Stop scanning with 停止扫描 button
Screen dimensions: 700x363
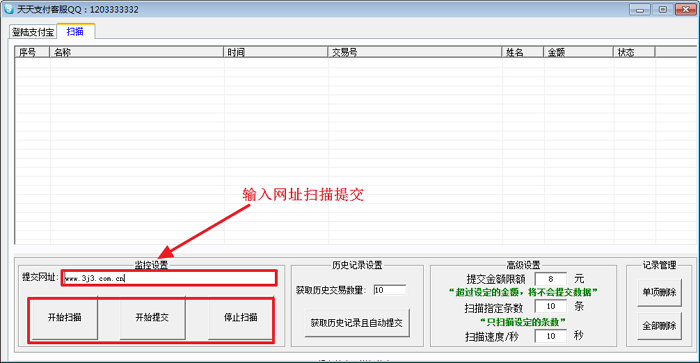click(240, 317)
